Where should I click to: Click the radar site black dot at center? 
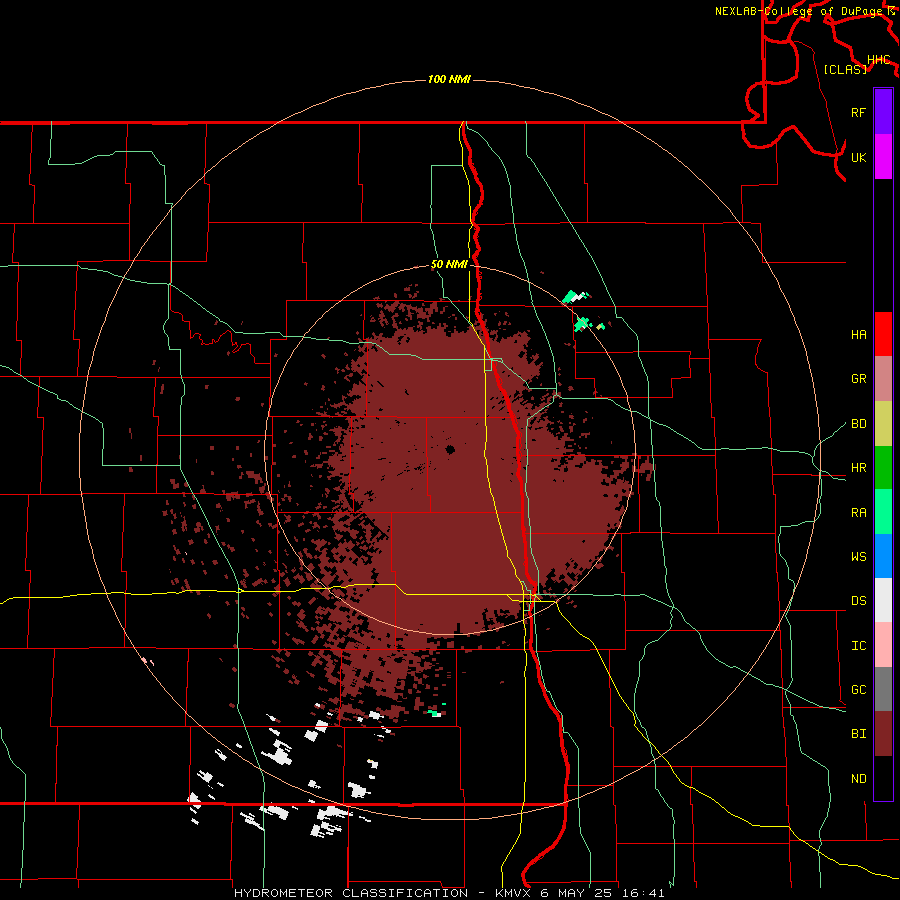pos(450,449)
